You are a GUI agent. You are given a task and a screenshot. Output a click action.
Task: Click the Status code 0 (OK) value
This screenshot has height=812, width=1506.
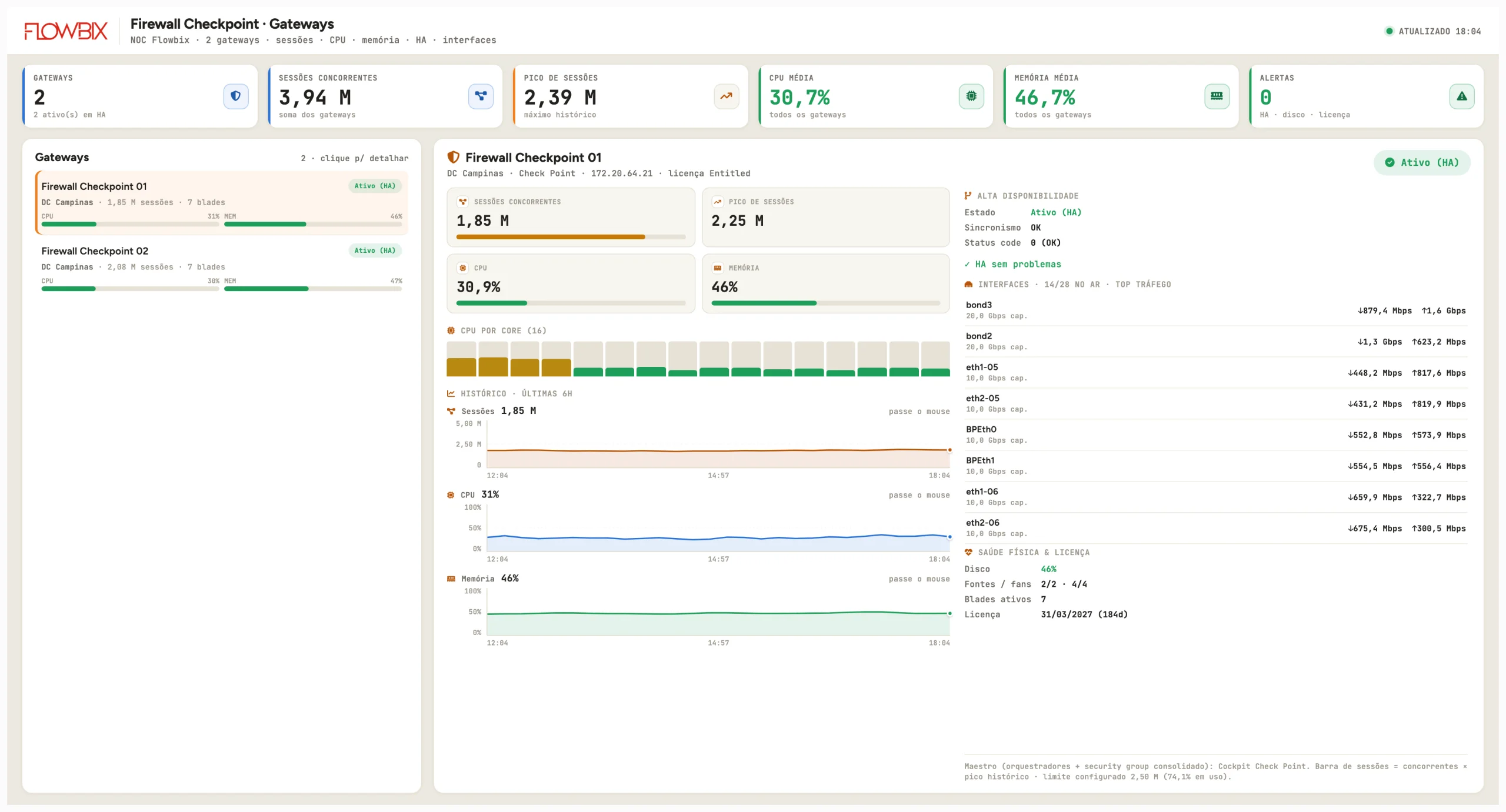pyautogui.click(x=1046, y=243)
